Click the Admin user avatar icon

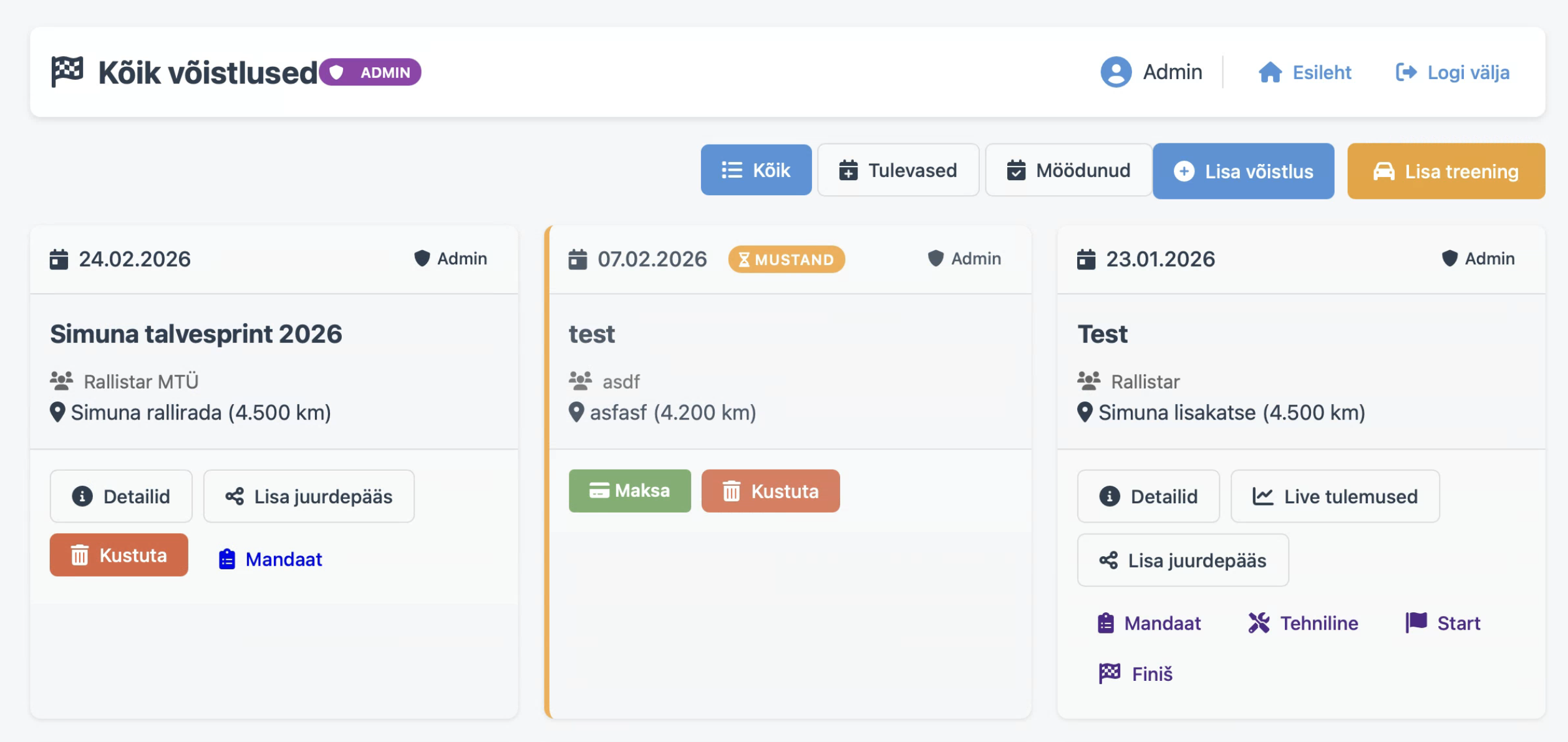click(x=1115, y=72)
